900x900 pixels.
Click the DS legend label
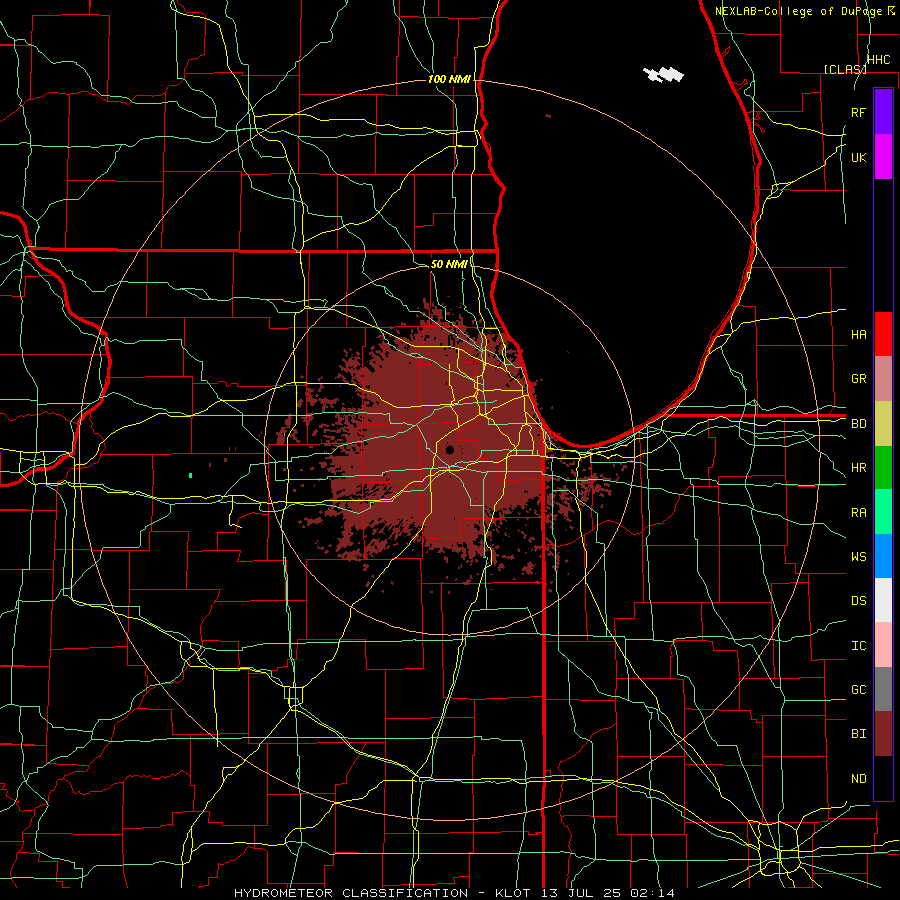click(858, 600)
